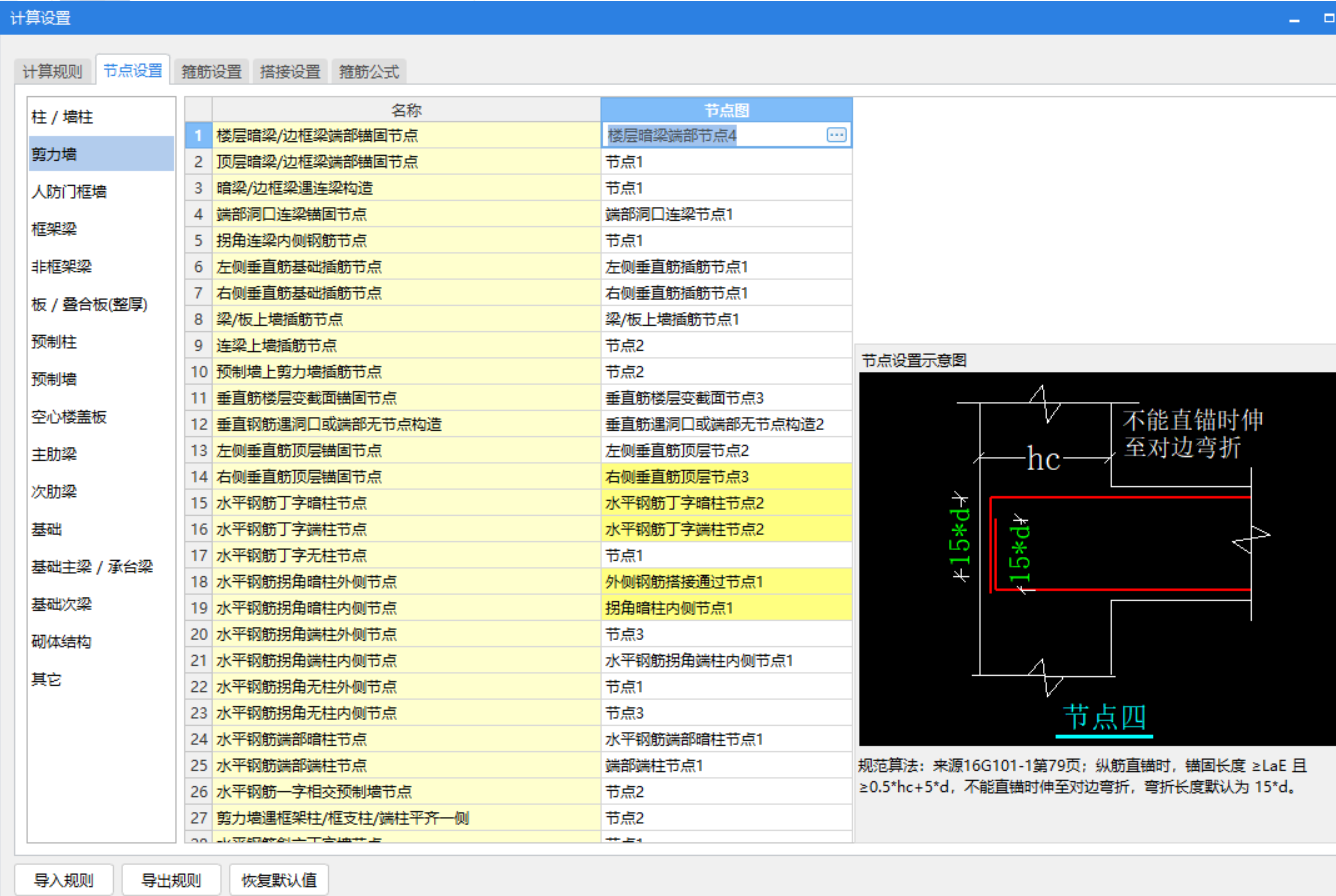Select 基础次梁 category

tap(101, 604)
